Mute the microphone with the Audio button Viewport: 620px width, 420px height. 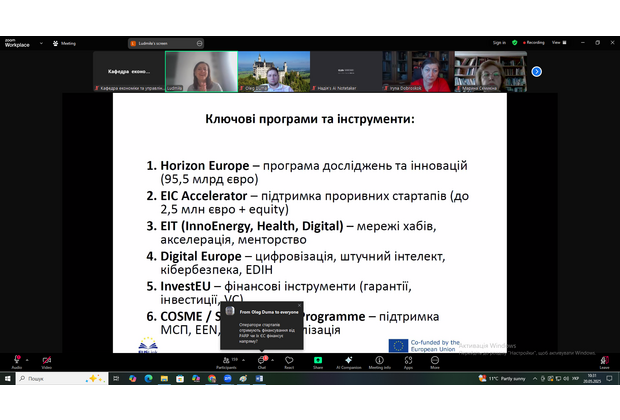point(16,361)
